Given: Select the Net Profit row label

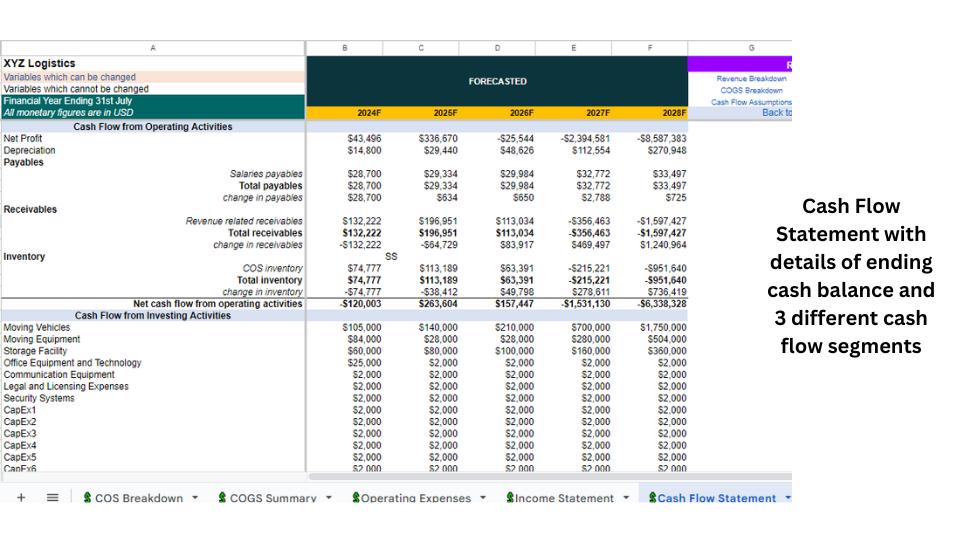Looking at the screenshot, I should tap(23, 138).
